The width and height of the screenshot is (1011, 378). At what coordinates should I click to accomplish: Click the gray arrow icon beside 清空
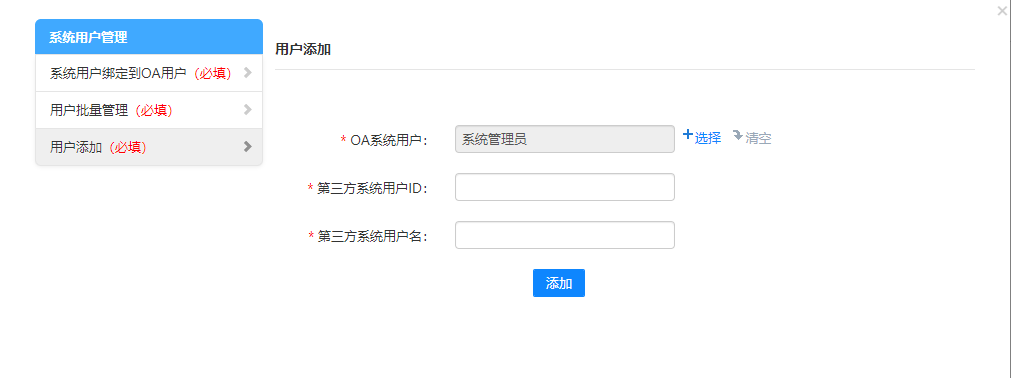(738, 135)
